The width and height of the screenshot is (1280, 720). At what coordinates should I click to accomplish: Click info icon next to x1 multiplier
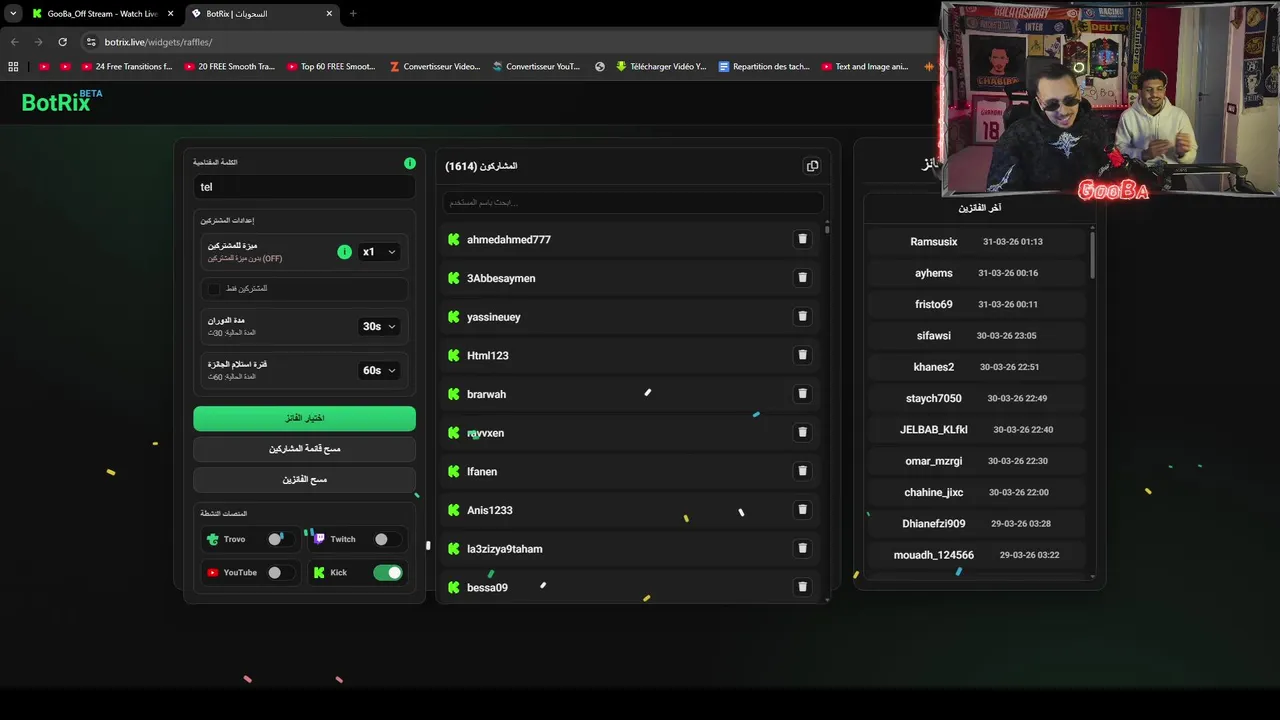point(344,252)
